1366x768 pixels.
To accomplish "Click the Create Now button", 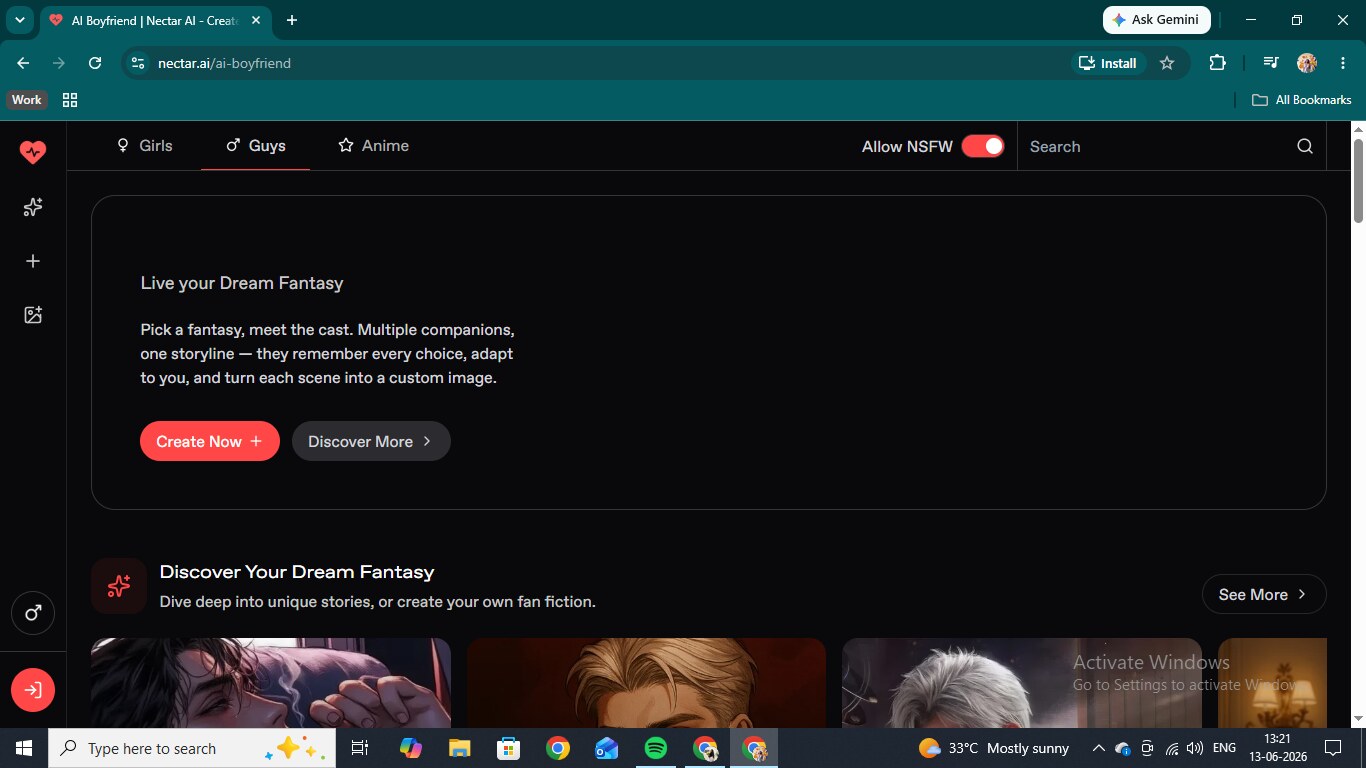I will pyautogui.click(x=210, y=441).
